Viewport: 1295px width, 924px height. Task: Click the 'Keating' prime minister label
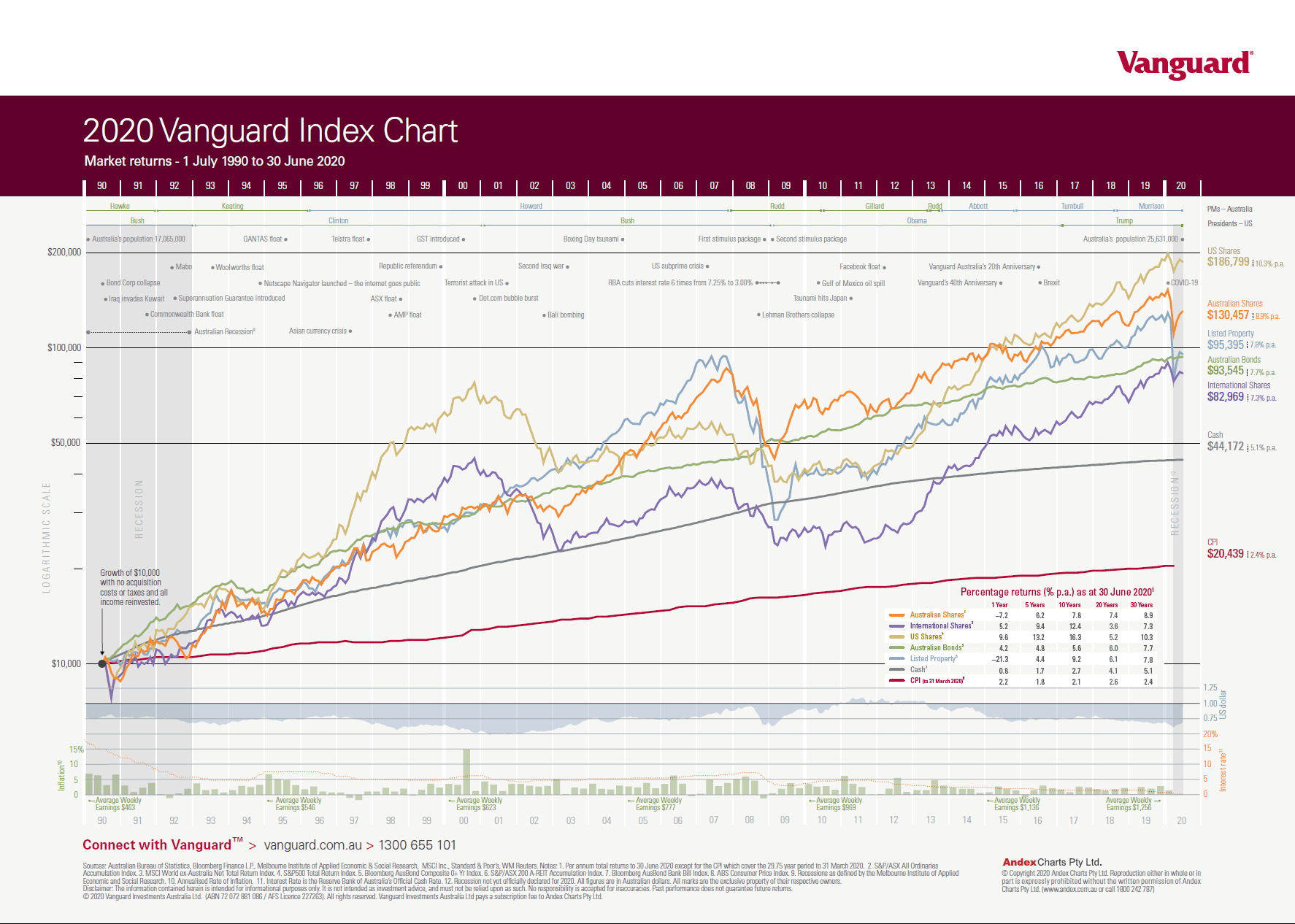click(232, 206)
